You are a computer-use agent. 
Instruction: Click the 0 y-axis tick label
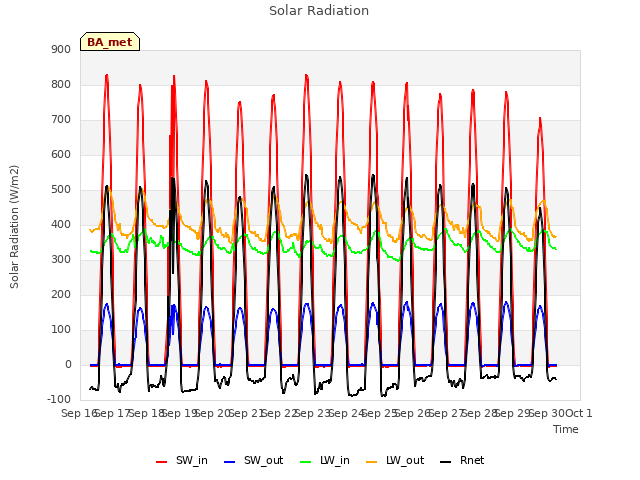(68, 365)
